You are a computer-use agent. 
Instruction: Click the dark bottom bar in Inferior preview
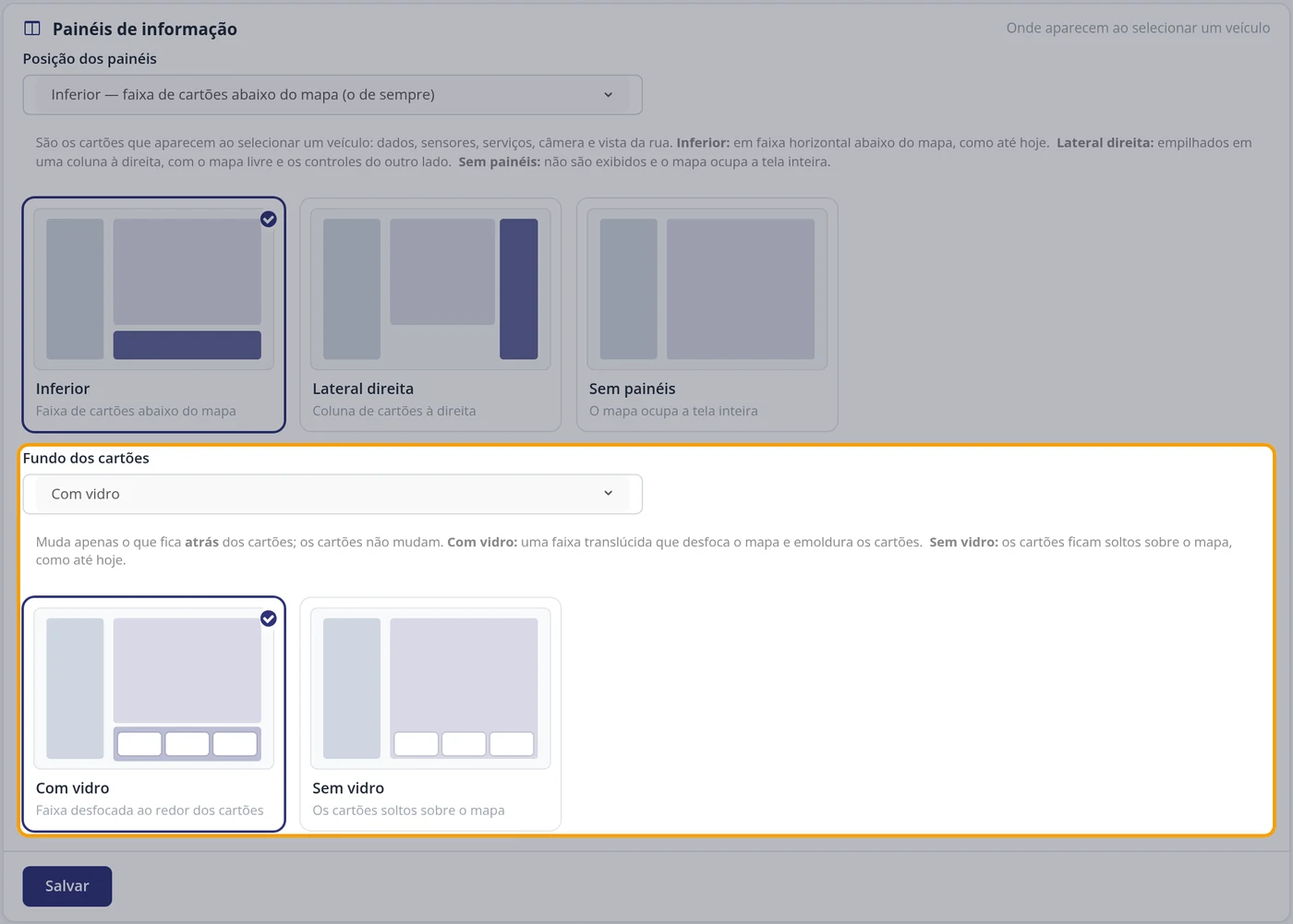coord(187,345)
